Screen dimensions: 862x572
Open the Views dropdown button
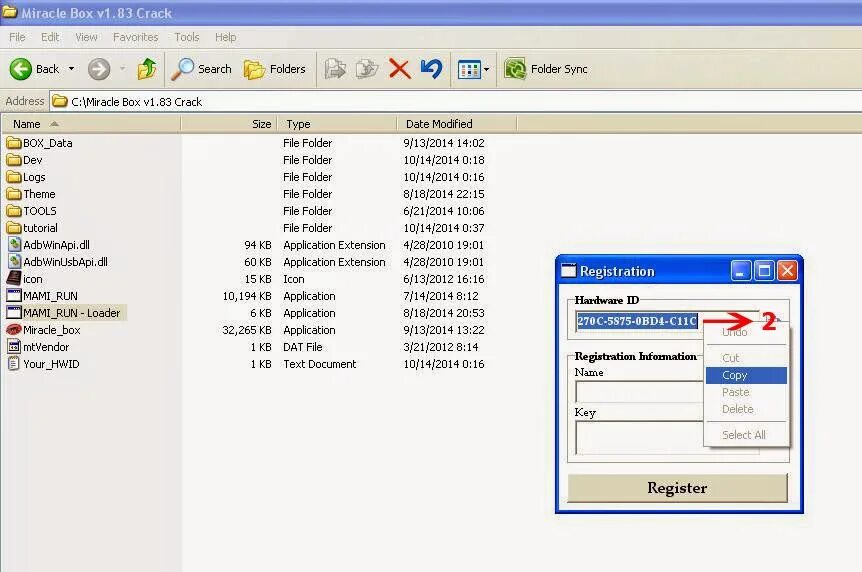473,69
